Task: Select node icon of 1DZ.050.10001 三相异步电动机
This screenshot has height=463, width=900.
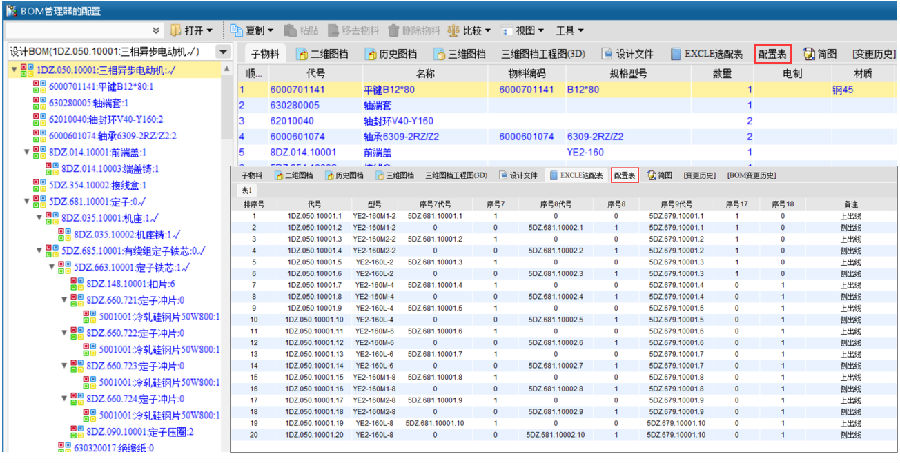Action: point(26,71)
